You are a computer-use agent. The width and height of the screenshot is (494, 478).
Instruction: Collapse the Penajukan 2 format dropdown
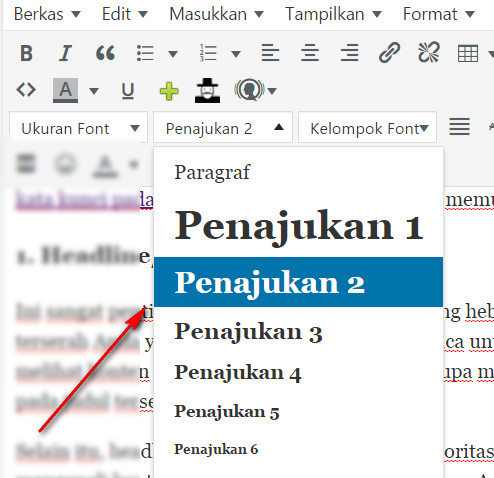tap(223, 128)
